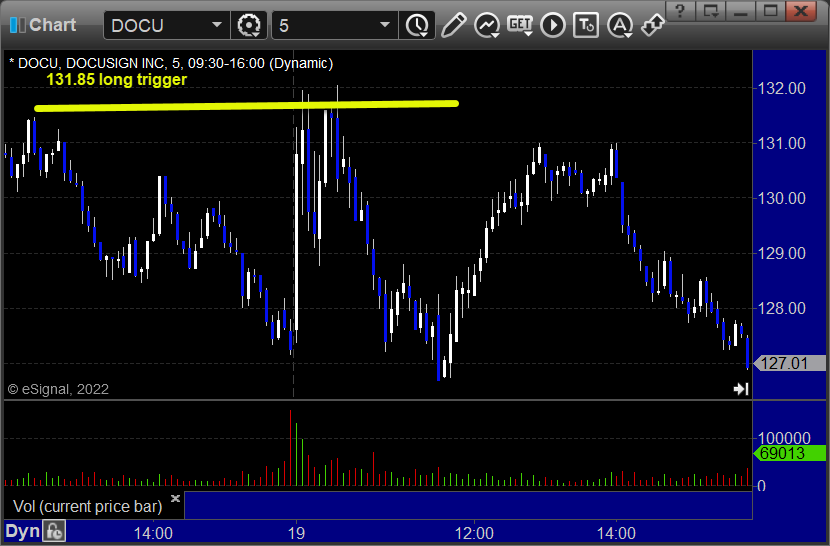Open the help question mark button
The image size is (830, 546).
tap(681, 10)
